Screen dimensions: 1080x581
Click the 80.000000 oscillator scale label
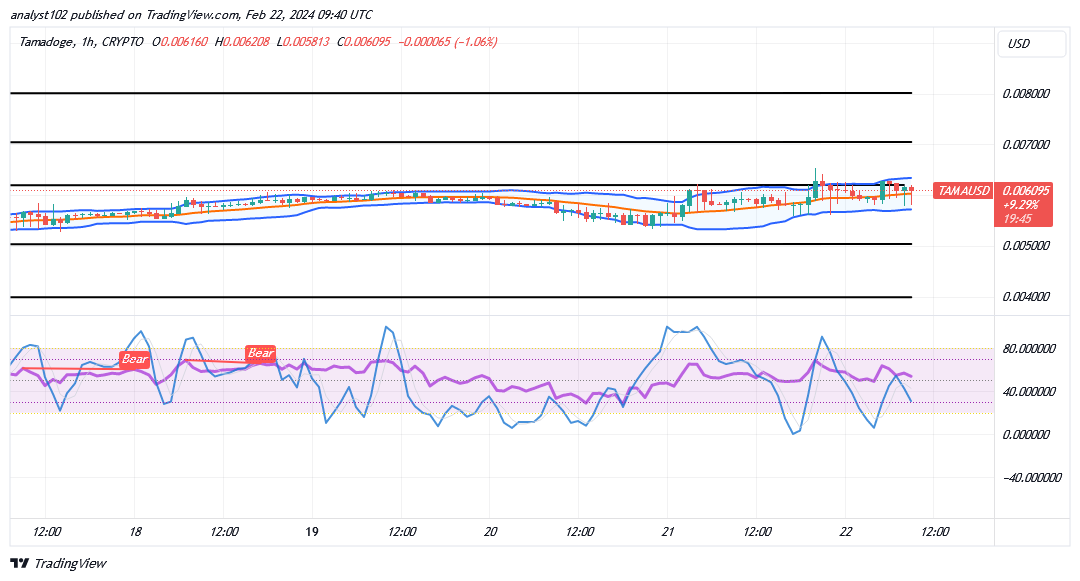1030,349
